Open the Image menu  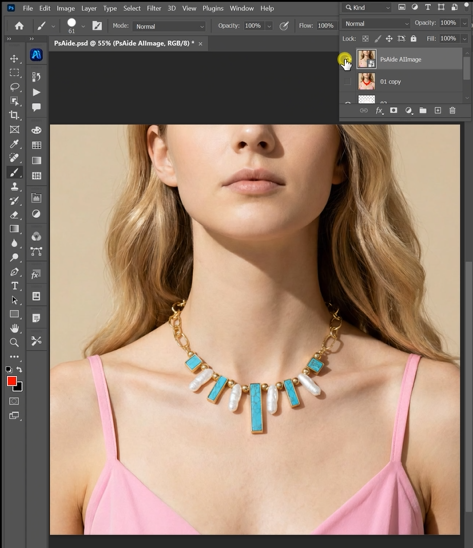65,8
